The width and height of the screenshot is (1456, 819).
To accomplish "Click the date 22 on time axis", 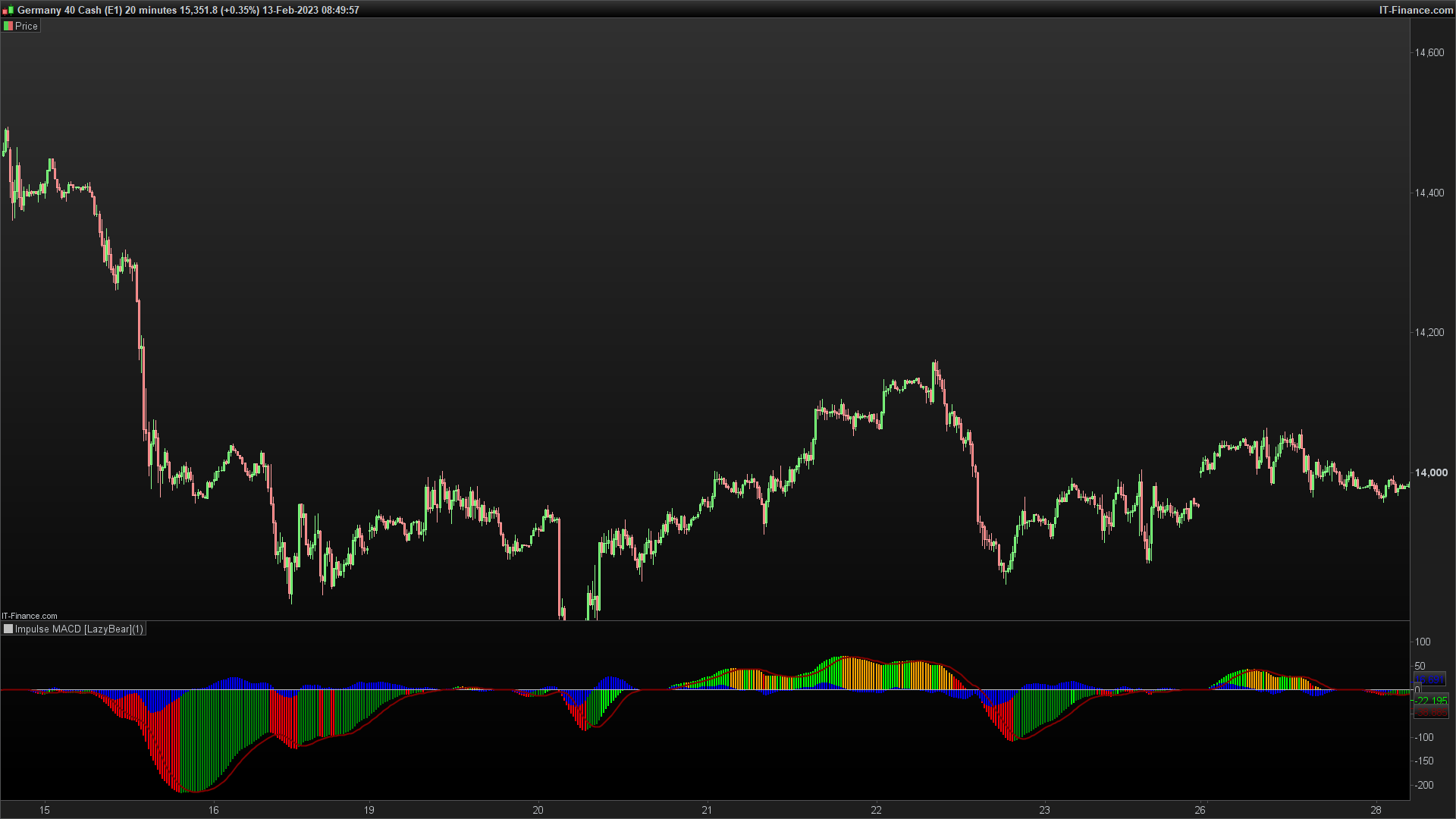I will pyautogui.click(x=876, y=810).
